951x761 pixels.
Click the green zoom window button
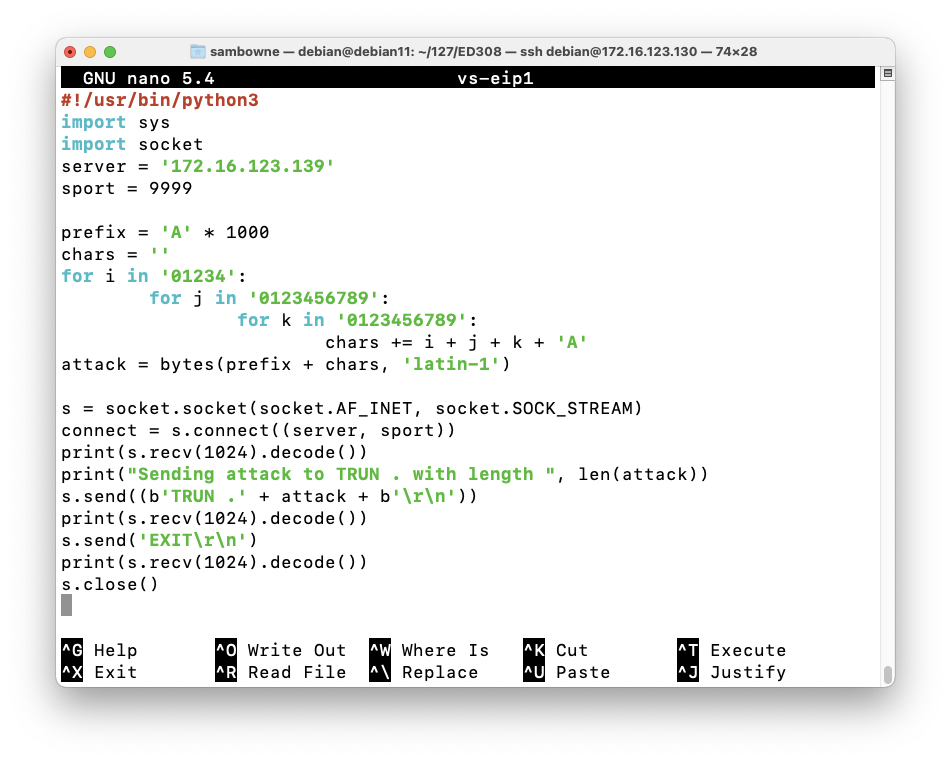pos(110,52)
